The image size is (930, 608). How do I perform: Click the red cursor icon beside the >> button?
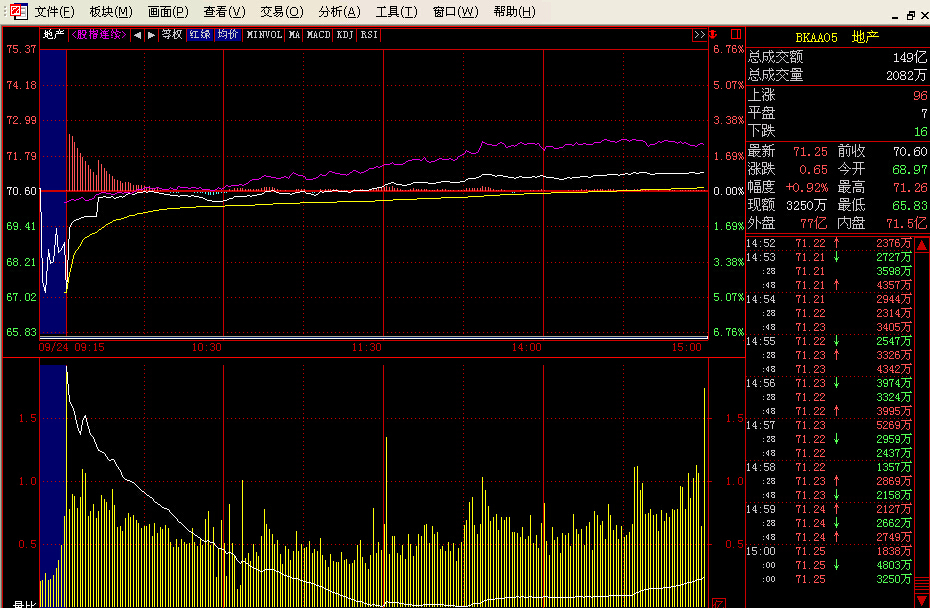click(713, 35)
